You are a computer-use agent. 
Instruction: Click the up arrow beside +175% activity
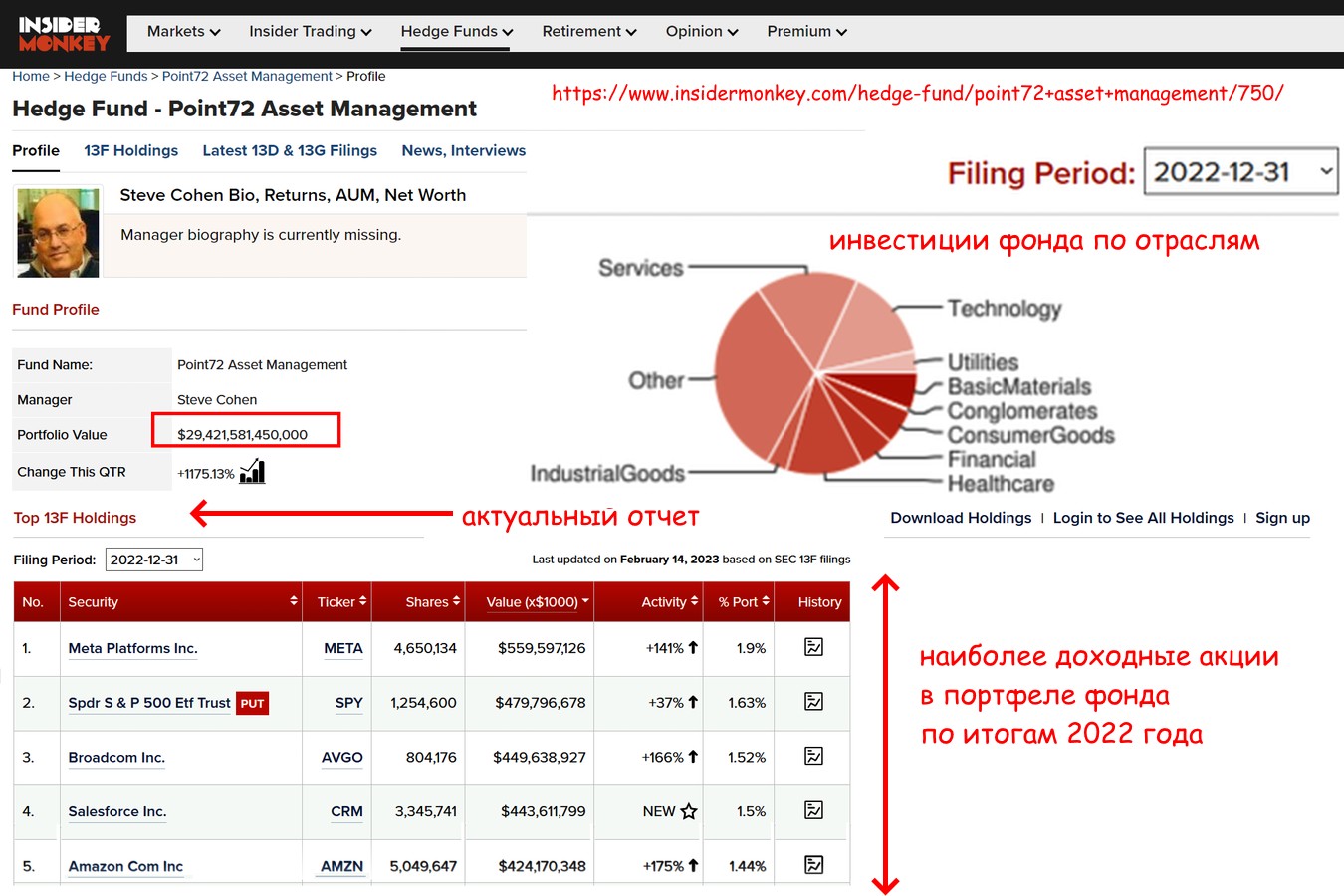[x=693, y=865]
